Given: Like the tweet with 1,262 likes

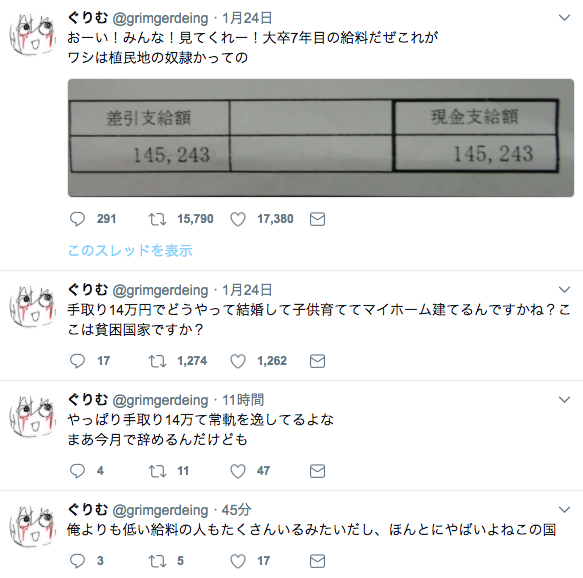Looking at the screenshot, I should click(x=238, y=361).
